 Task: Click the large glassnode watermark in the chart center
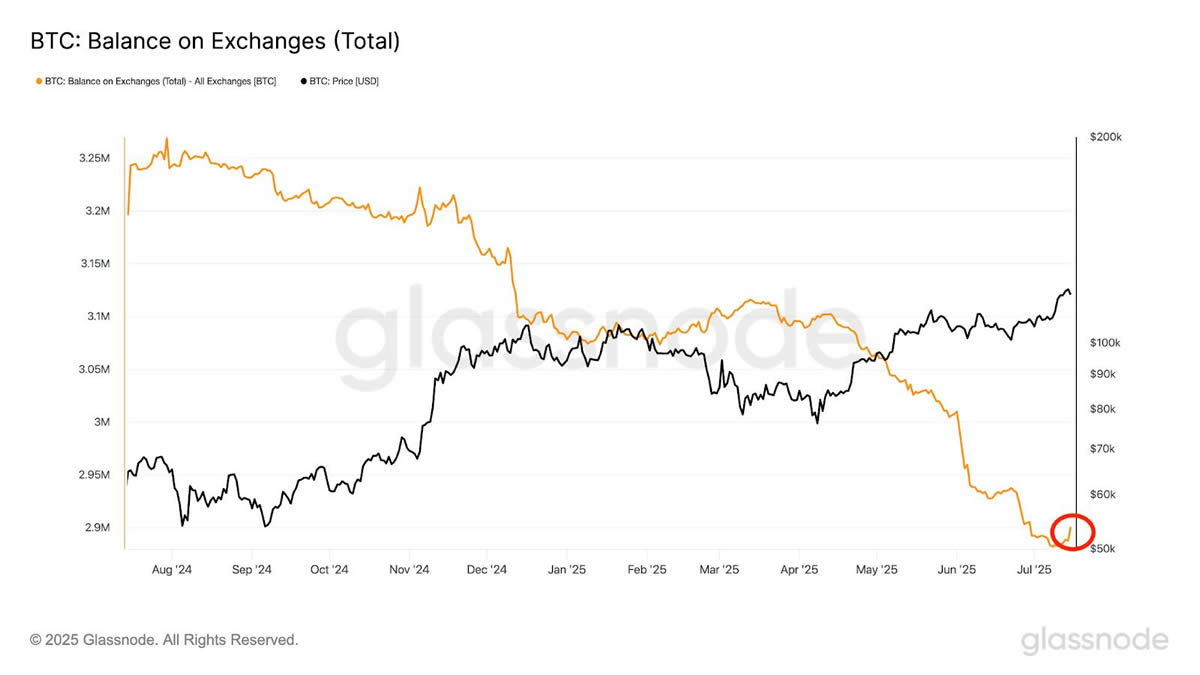click(x=590, y=330)
